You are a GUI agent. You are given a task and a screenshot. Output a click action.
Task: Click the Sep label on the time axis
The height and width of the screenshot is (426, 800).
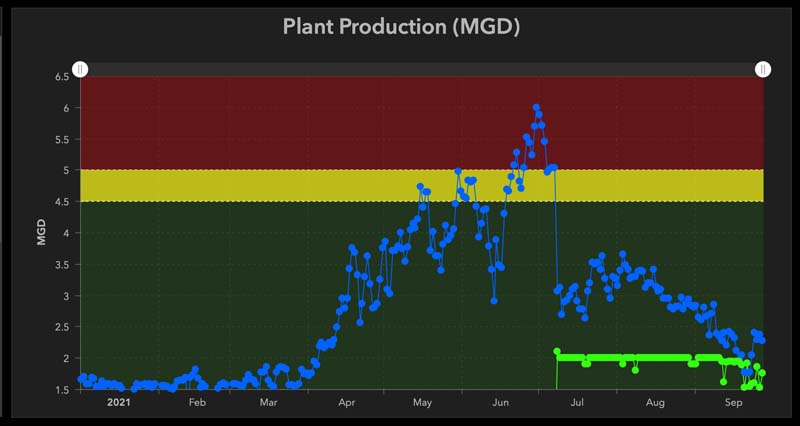click(x=733, y=402)
